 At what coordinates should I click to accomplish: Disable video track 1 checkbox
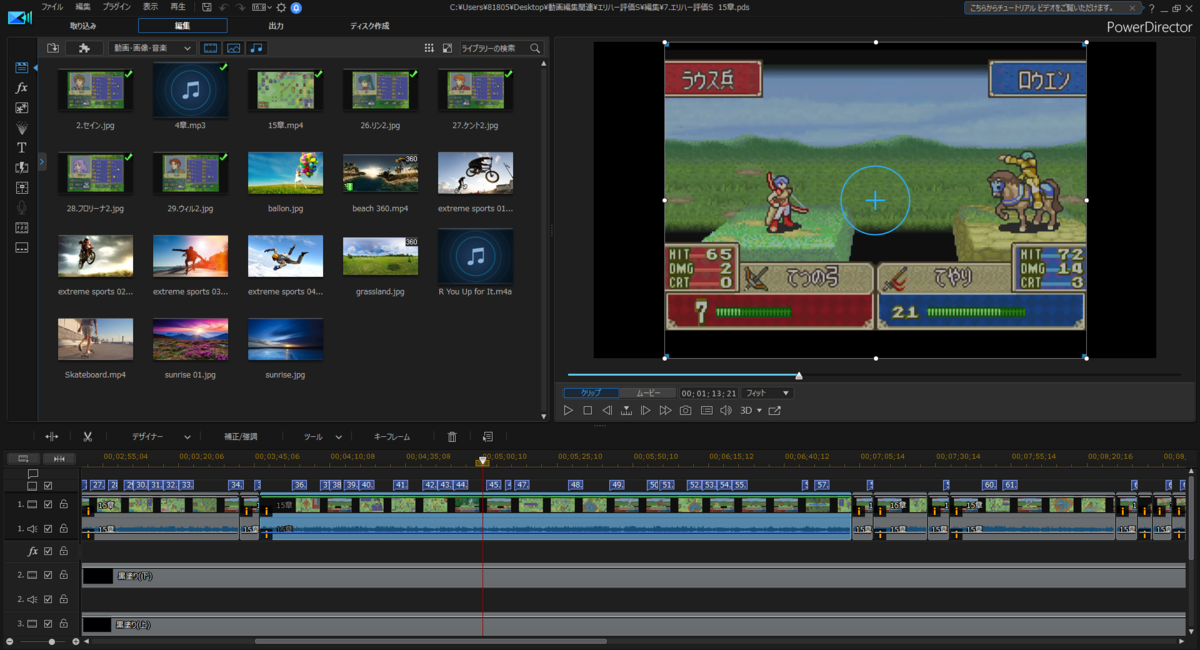pos(48,505)
